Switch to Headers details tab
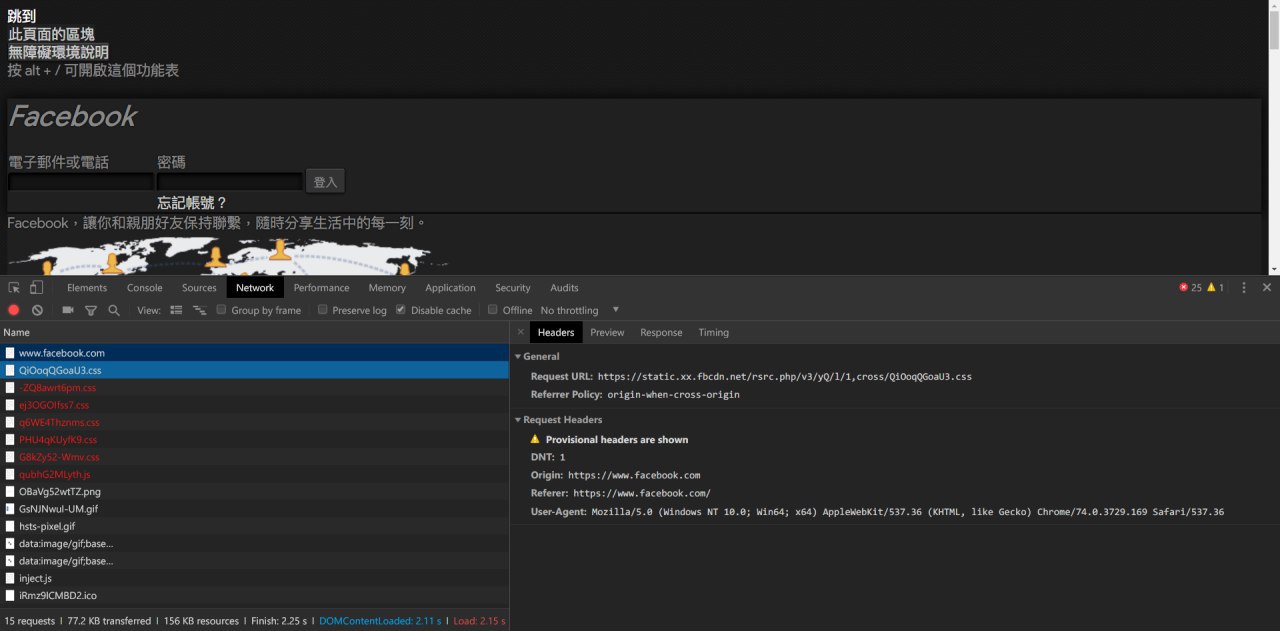1280x631 pixels. click(556, 332)
